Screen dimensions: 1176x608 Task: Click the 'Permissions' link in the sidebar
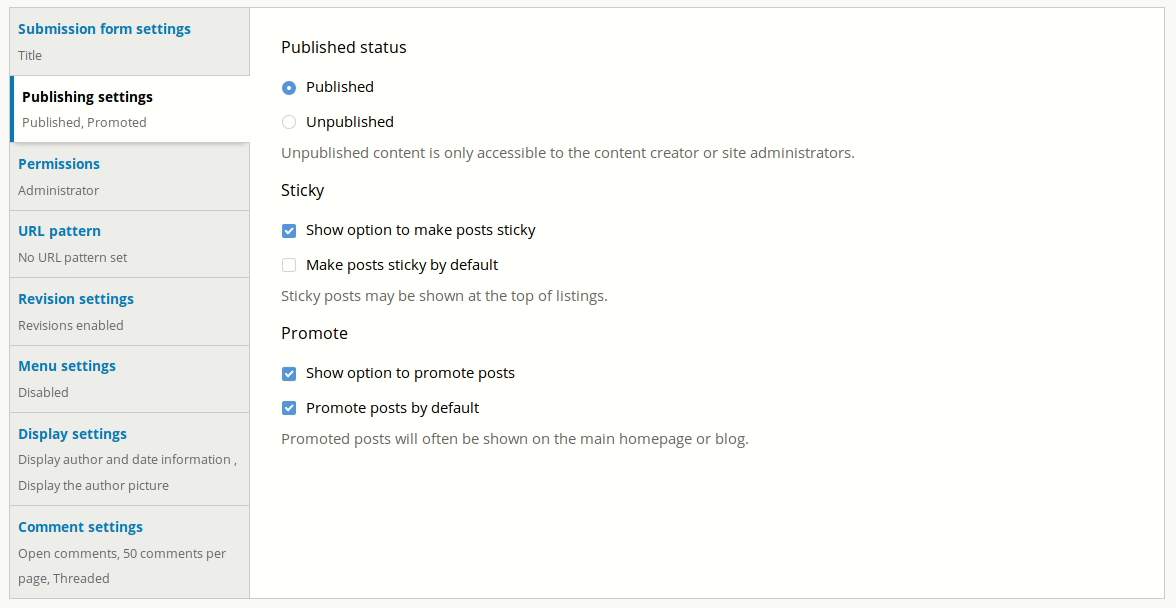(59, 164)
